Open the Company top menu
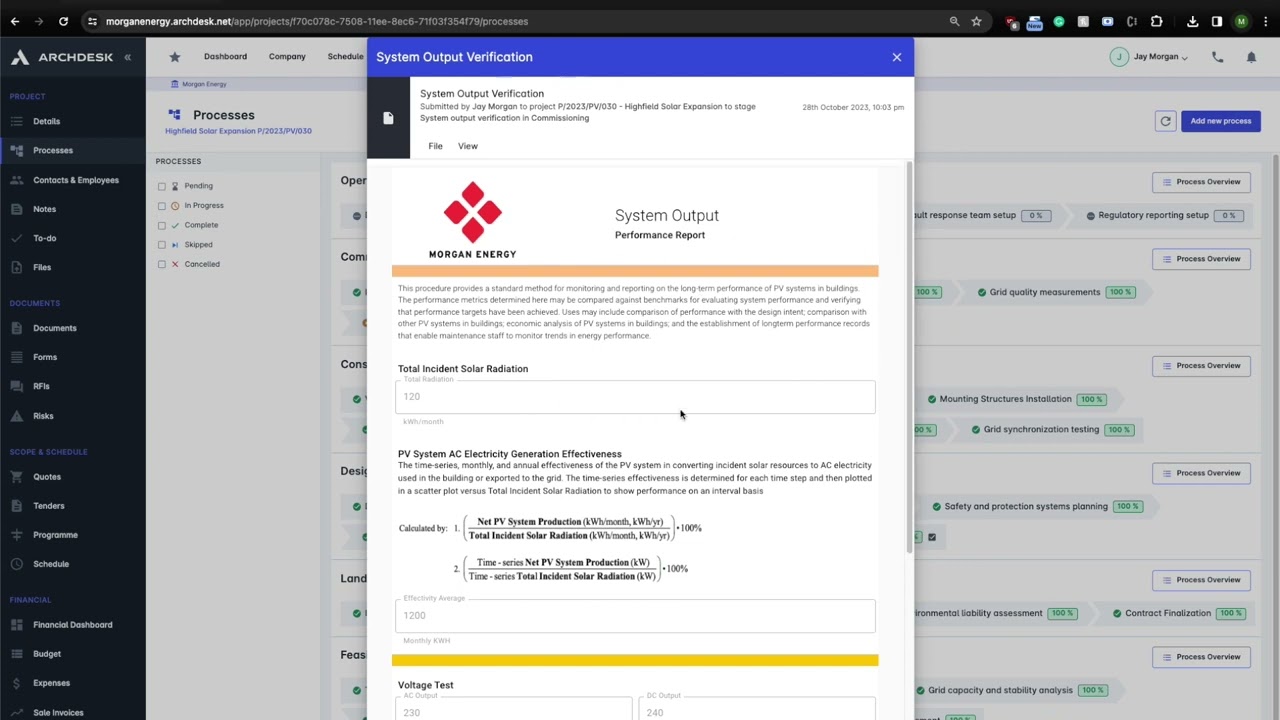This screenshot has height=720, width=1280. 287,57
